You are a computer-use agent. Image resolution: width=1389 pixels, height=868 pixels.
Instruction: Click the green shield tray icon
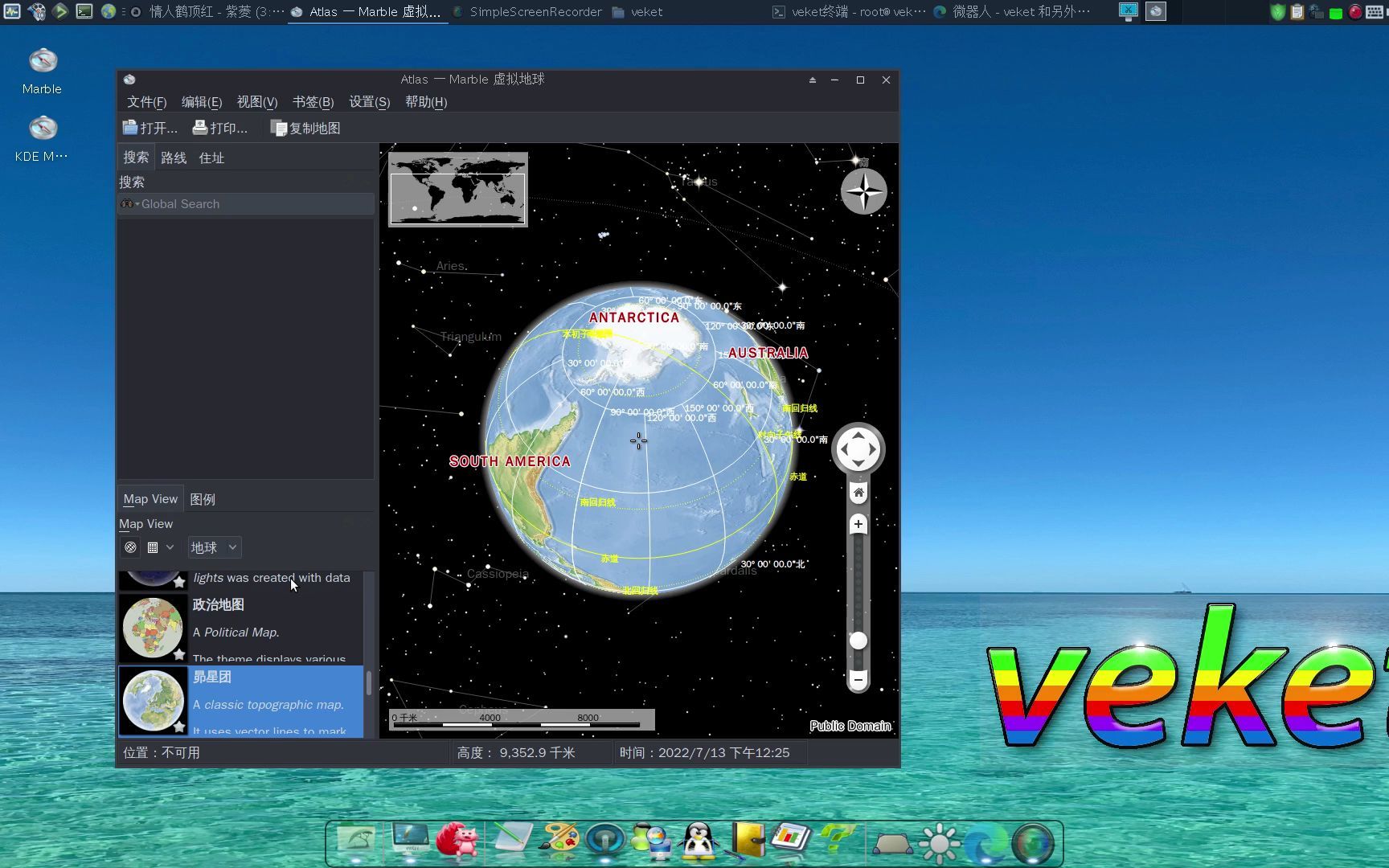[1277, 12]
